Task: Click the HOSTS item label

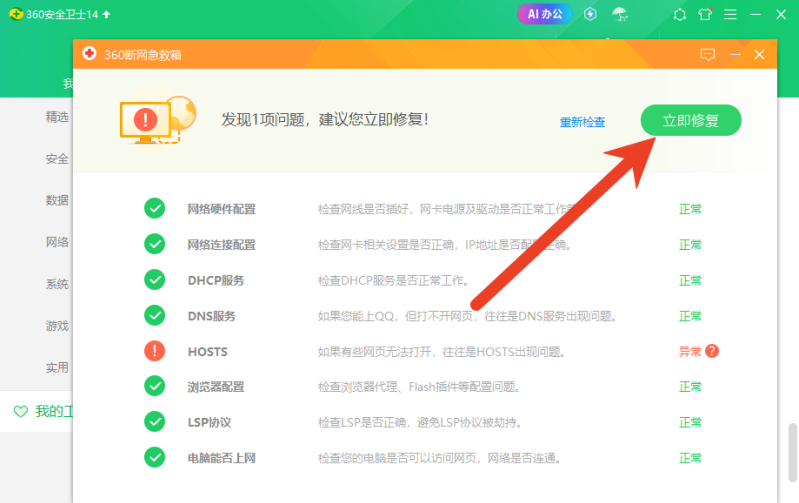Action: [x=207, y=352]
